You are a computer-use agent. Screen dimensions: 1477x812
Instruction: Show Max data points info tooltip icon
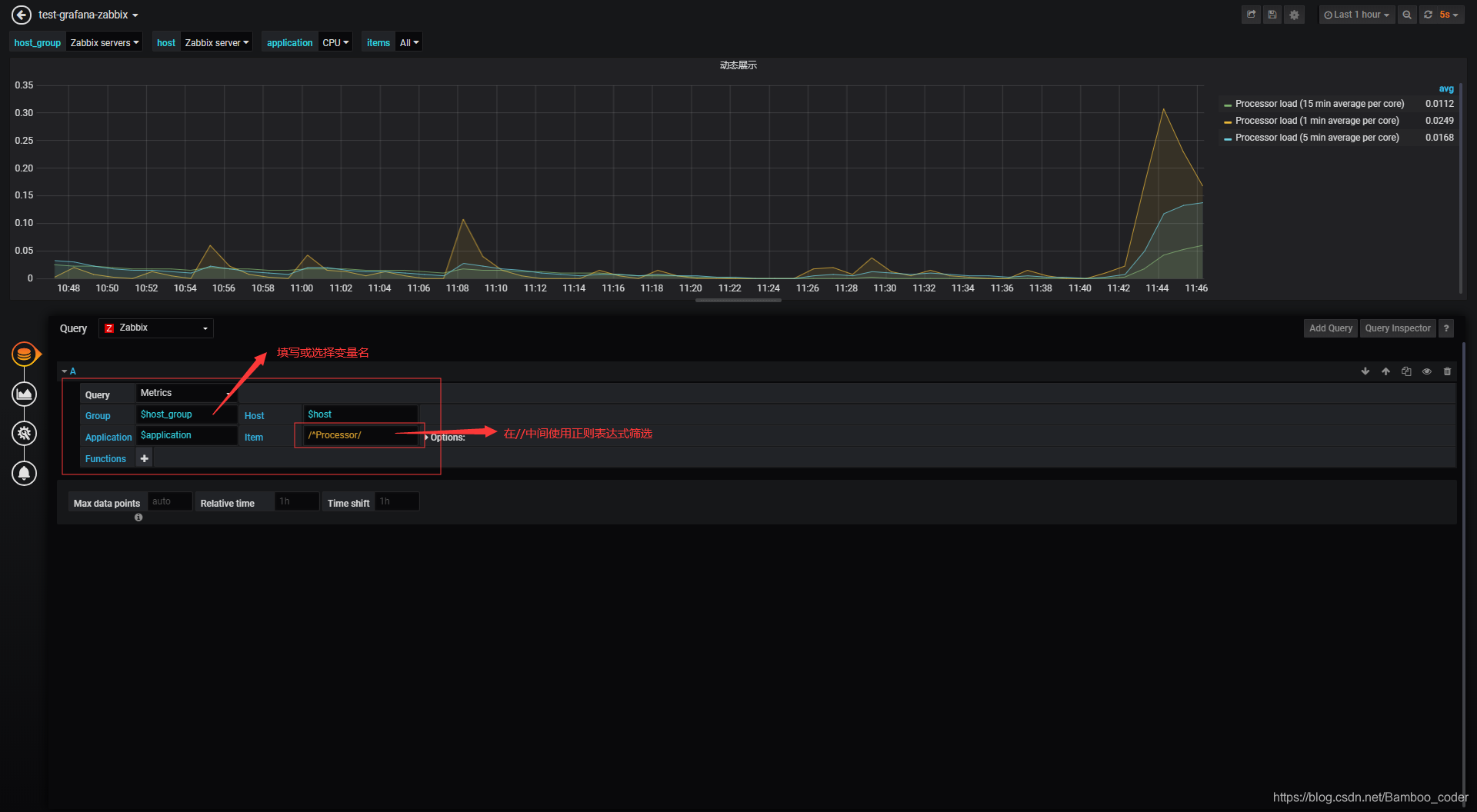coord(138,517)
